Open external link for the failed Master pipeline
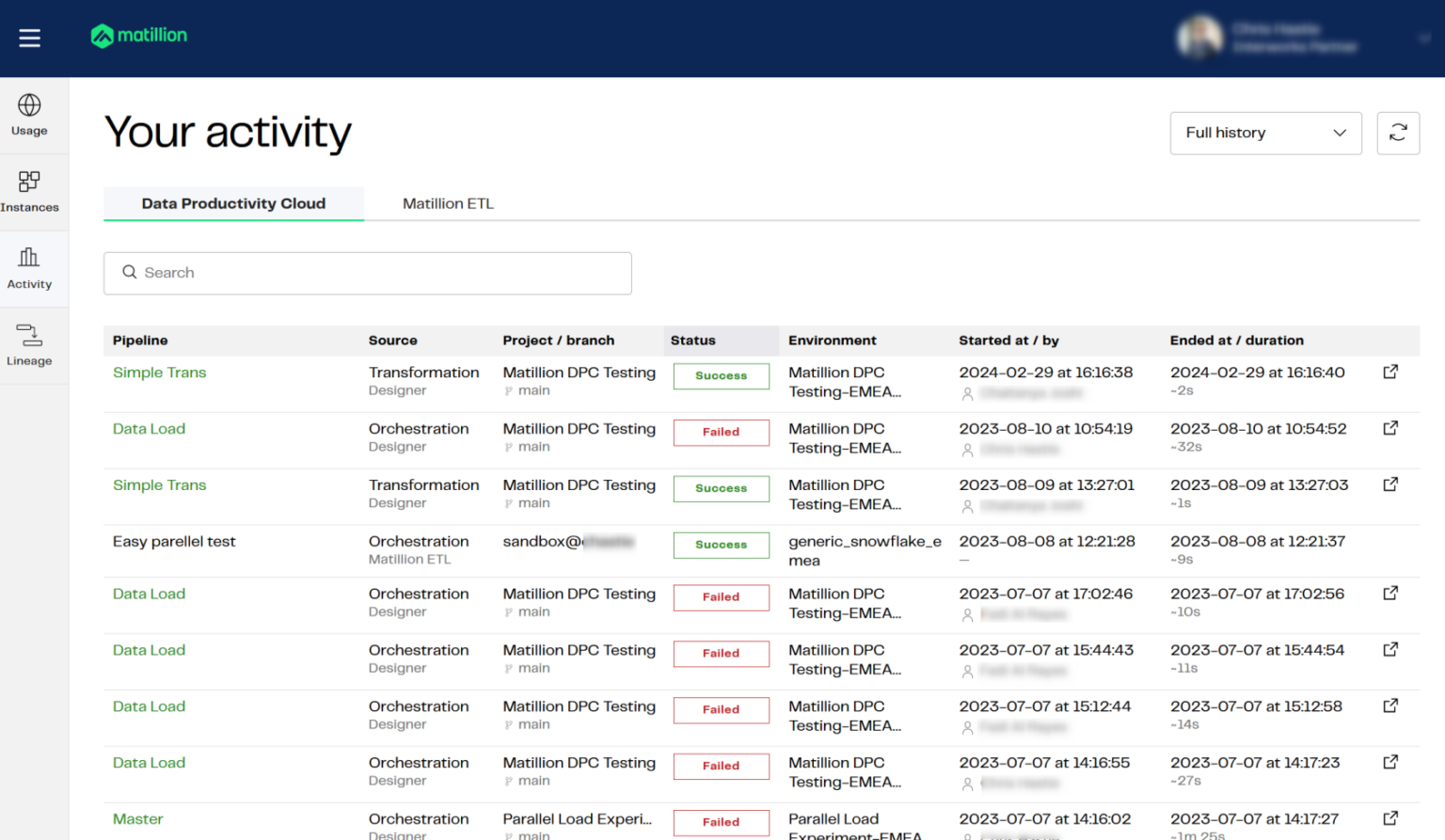 [1390, 817]
